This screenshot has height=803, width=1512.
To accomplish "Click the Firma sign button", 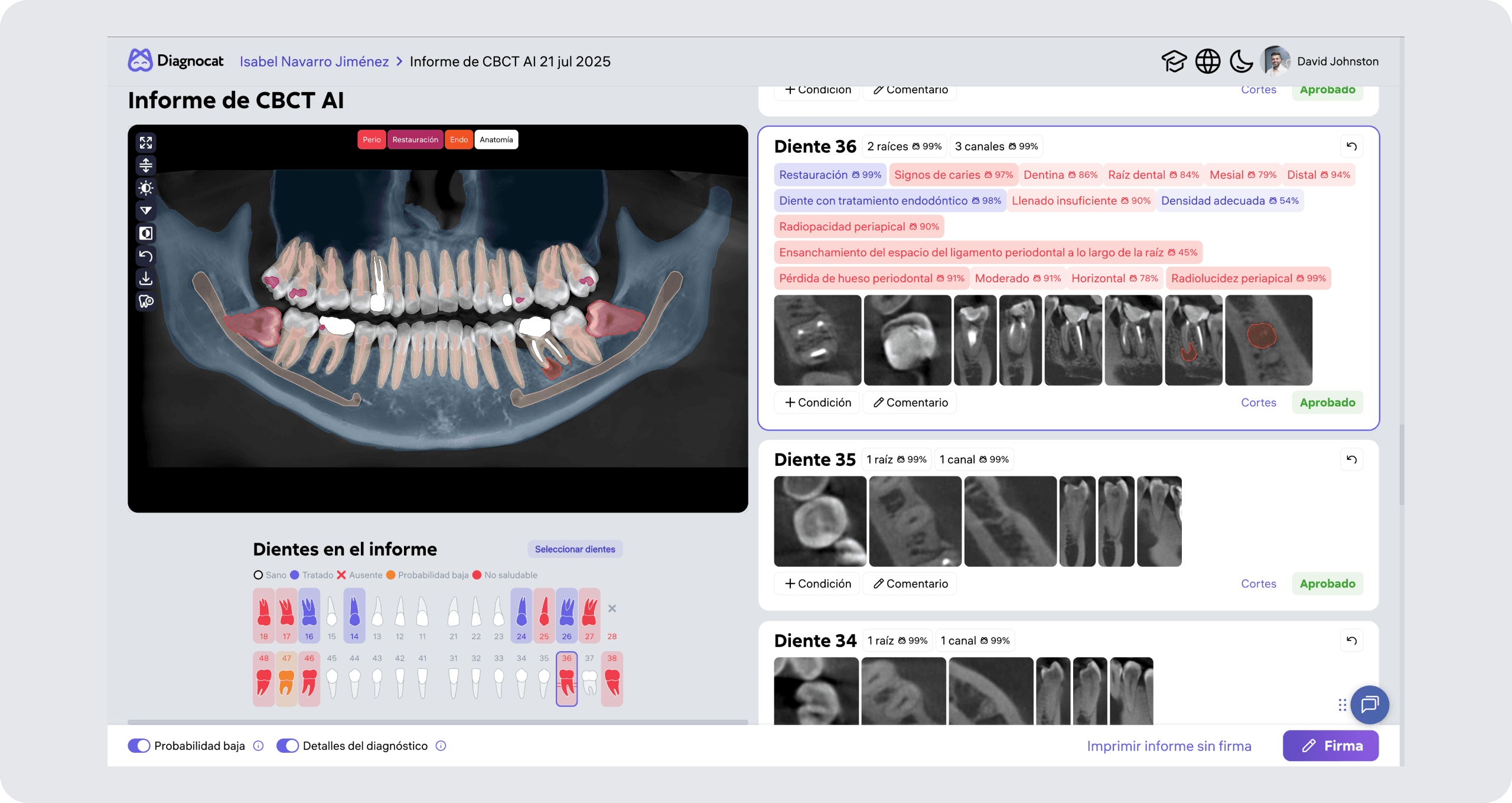I will click(x=1330, y=746).
